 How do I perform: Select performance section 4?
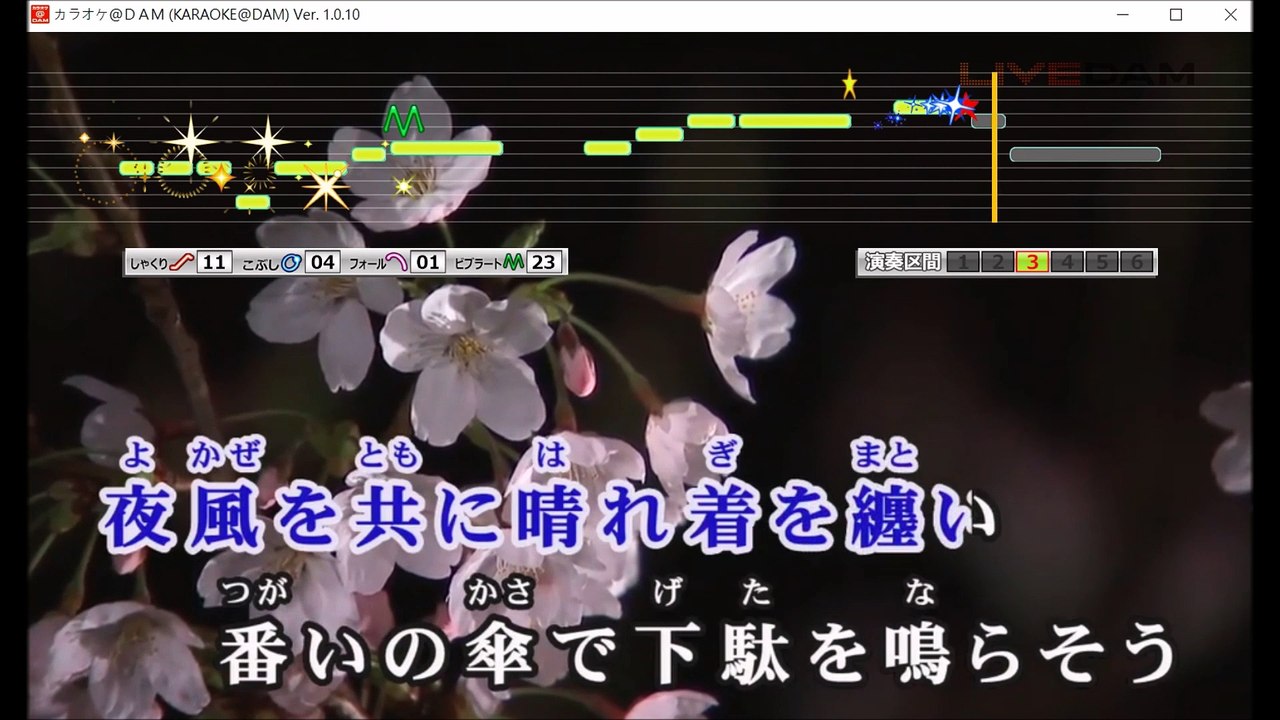point(1067,263)
